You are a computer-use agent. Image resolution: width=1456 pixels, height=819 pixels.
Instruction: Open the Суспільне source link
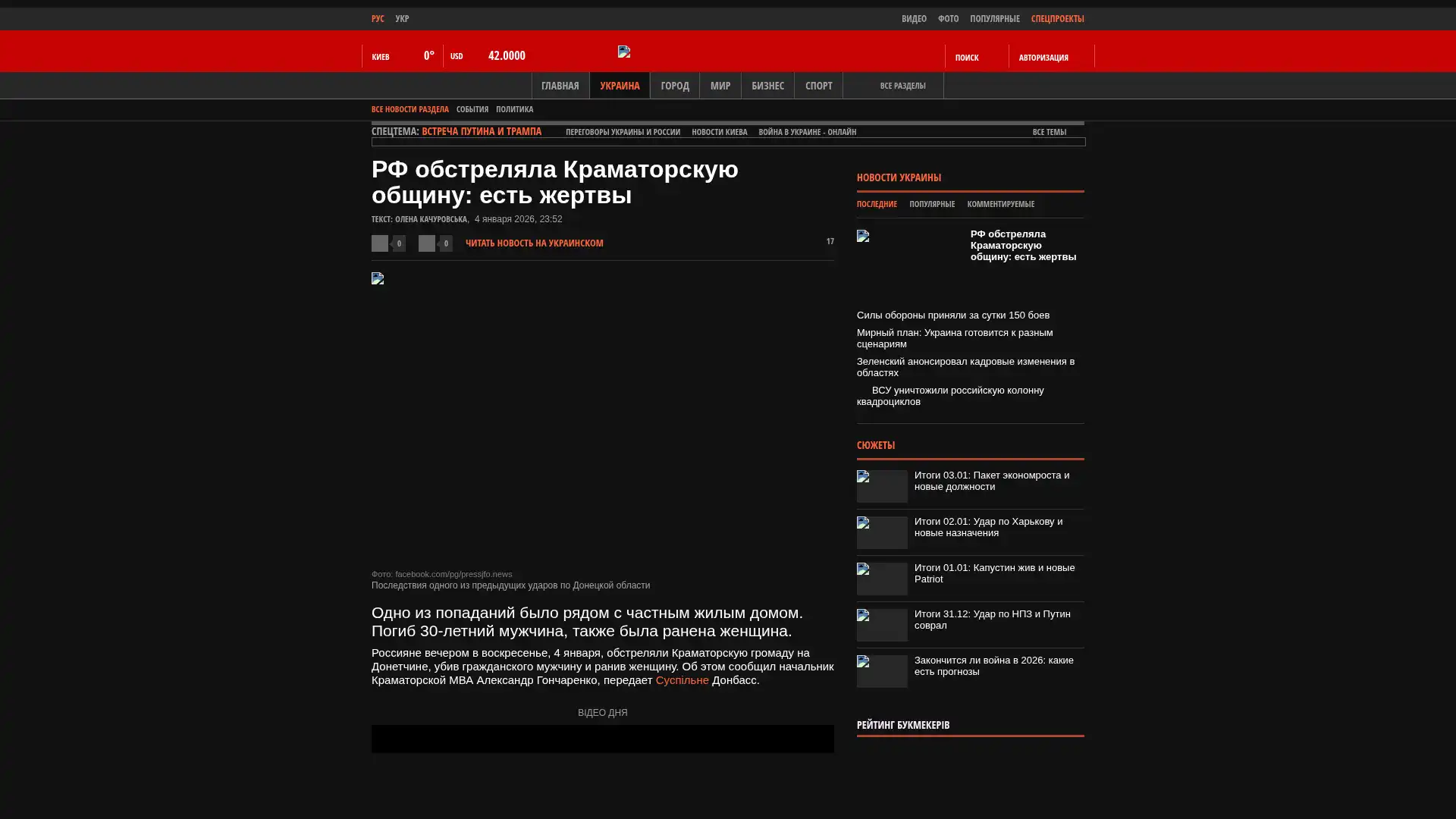[682, 680]
